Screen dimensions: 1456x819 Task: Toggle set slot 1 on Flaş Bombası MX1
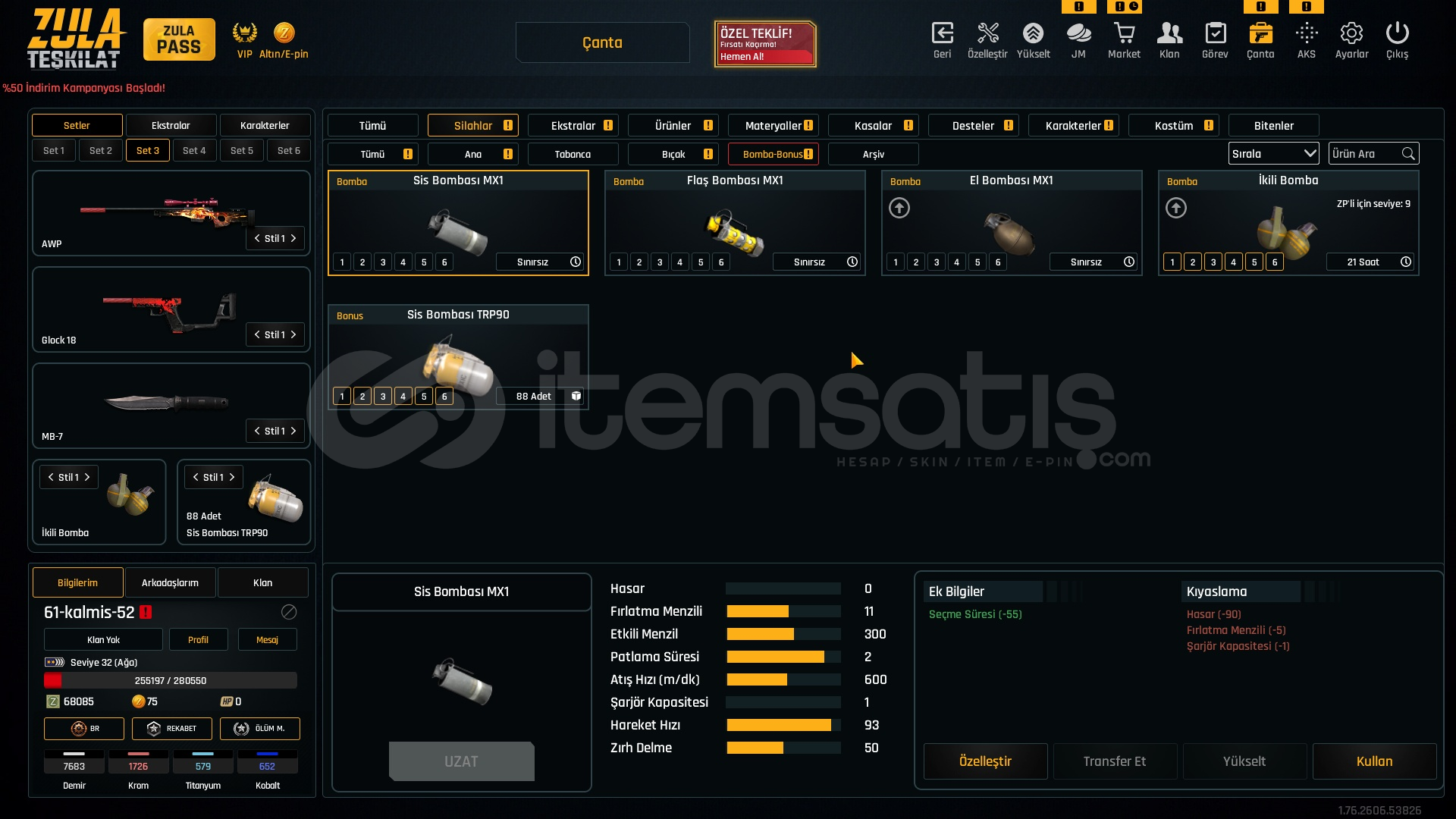pyautogui.click(x=619, y=262)
